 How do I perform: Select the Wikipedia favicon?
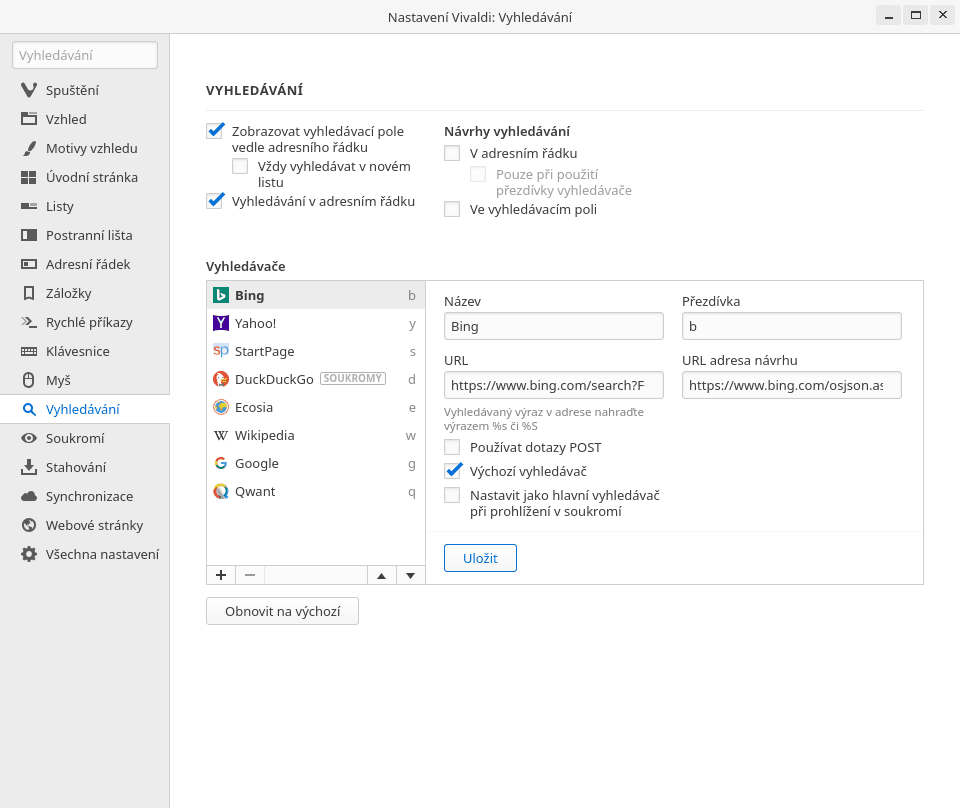click(221, 435)
